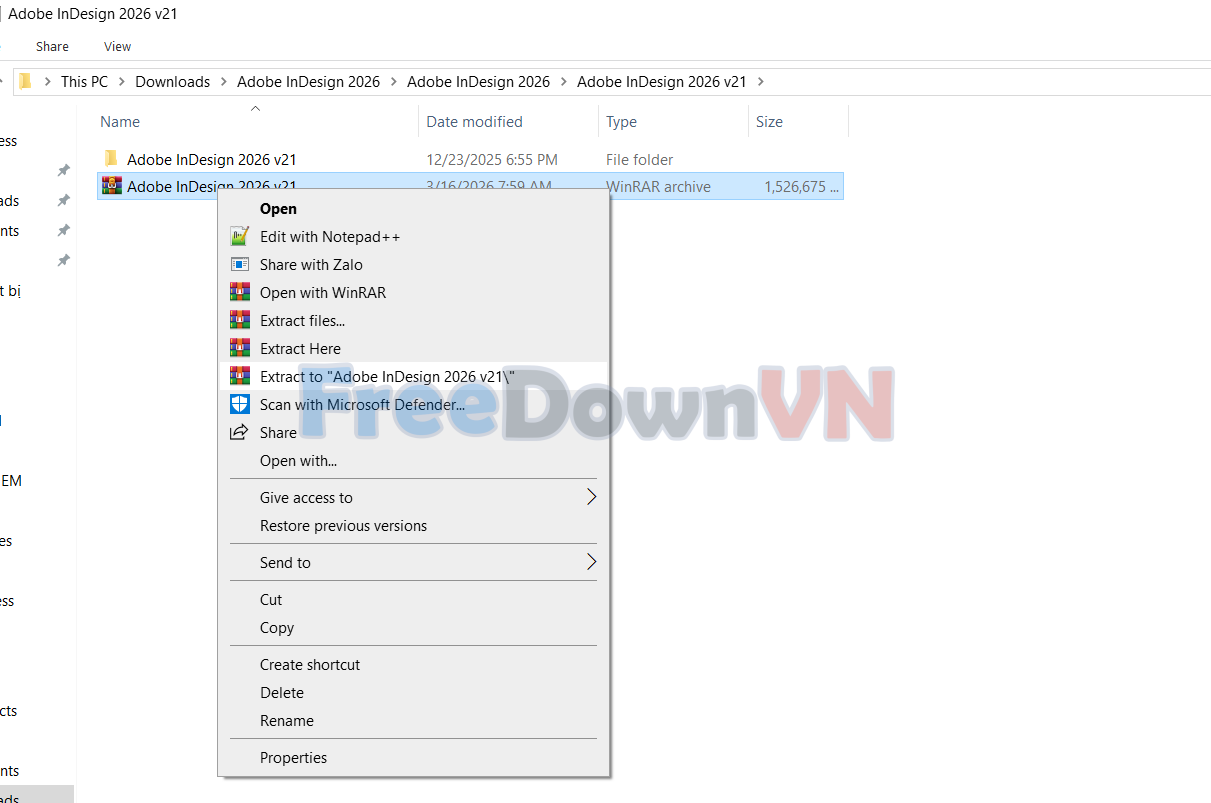This screenshot has height=803, width=1211.
Task: Open the Adobe InDesign 2026 v21 folder
Action: point(210,159)
